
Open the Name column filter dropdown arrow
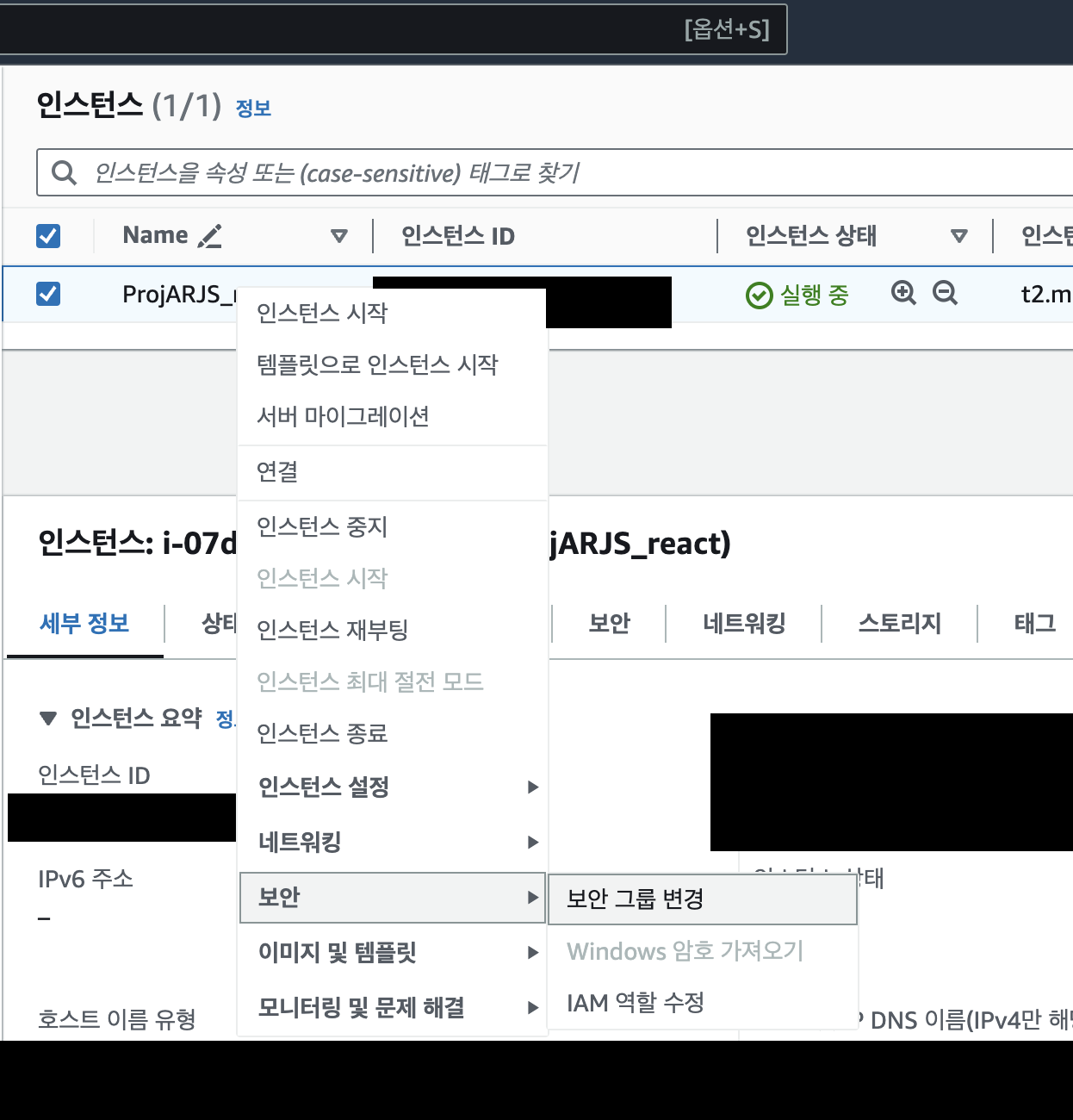339,235
